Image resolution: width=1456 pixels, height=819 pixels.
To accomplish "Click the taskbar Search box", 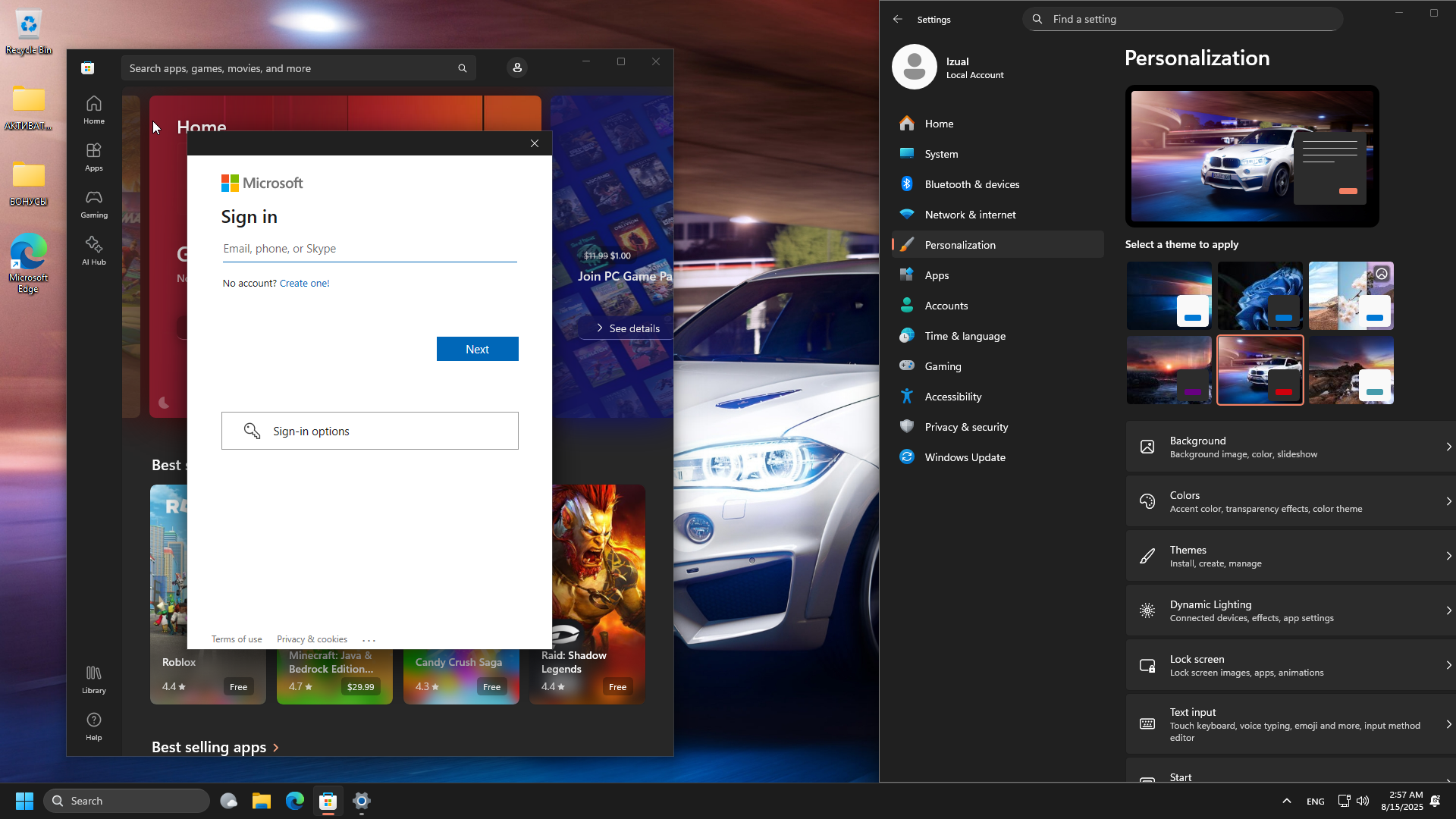I will [x=127, y=801].
